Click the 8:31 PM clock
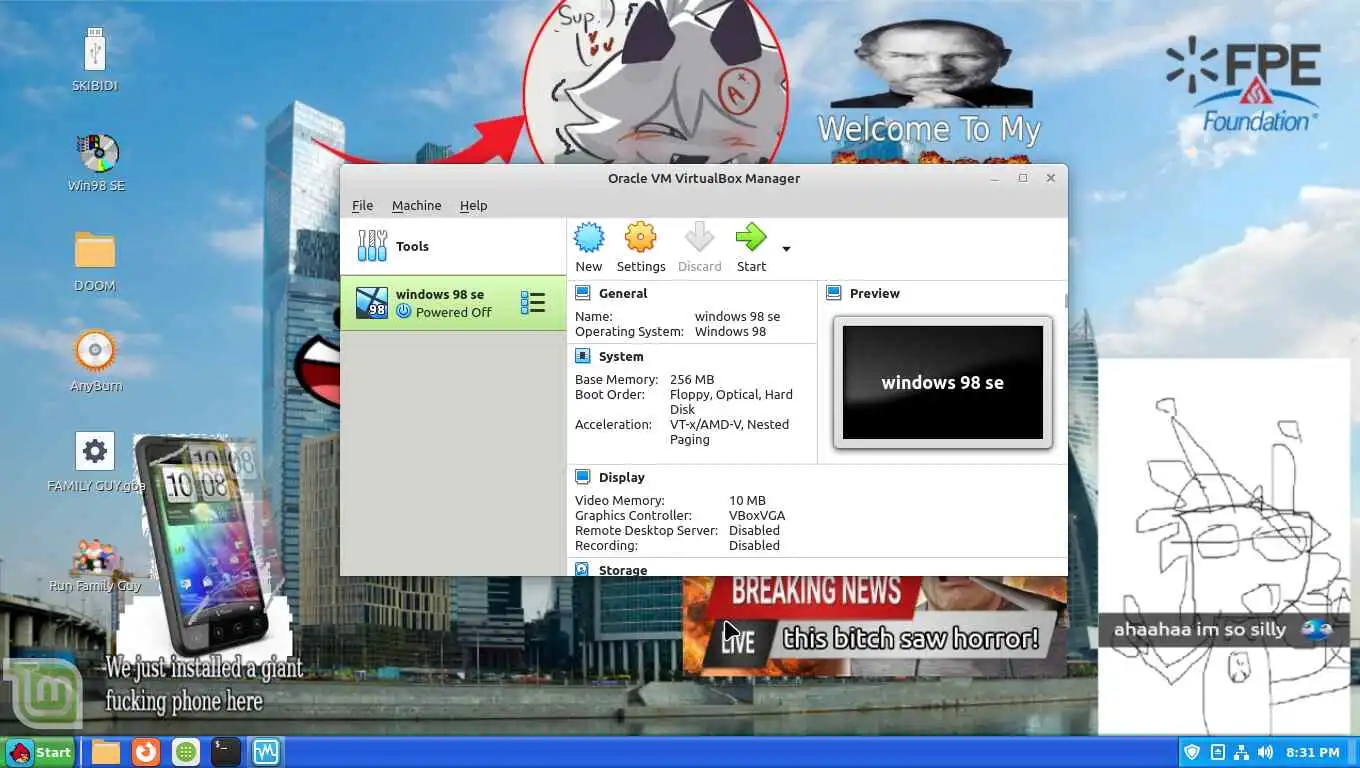 tap(1313, 752)
